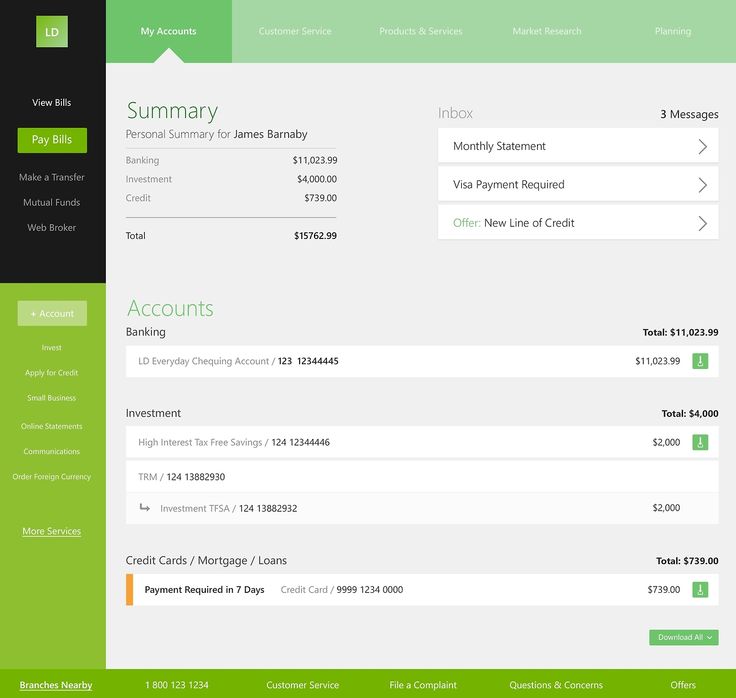Click the credit Total: $739.00 label

pyautogui.click(x=687, y=561)
